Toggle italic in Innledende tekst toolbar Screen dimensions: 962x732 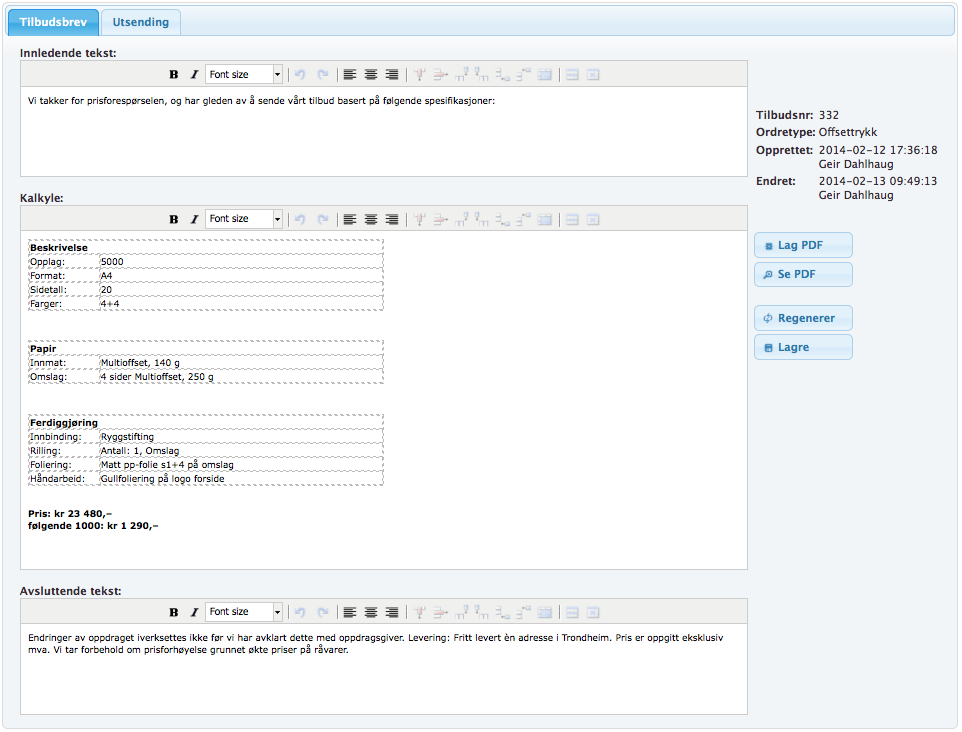point(194,75)
